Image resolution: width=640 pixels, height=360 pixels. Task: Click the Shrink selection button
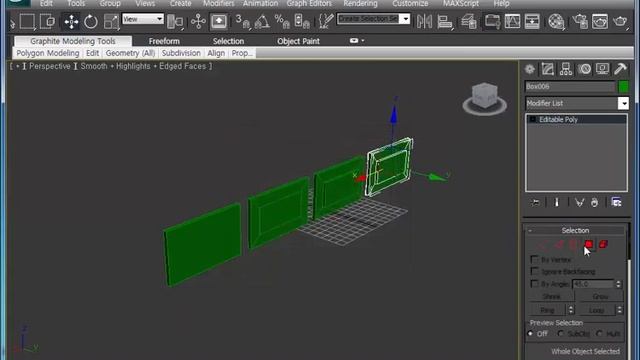pyautogui.click(x=551, y=296)
